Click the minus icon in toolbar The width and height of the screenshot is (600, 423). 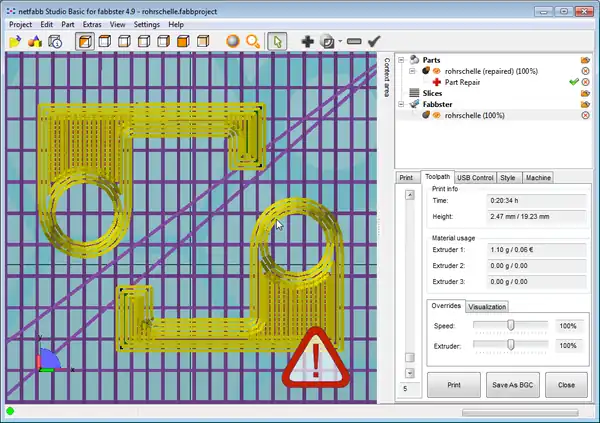point(354,41)
